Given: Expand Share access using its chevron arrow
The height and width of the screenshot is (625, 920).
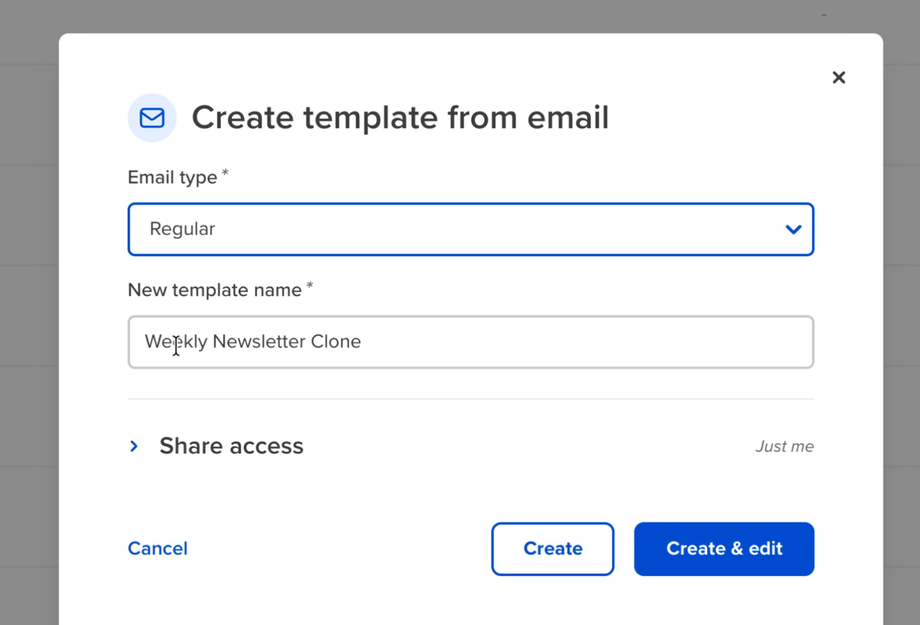Looking at the screenshot, I should pyautogui.click(x=134, y=446).
